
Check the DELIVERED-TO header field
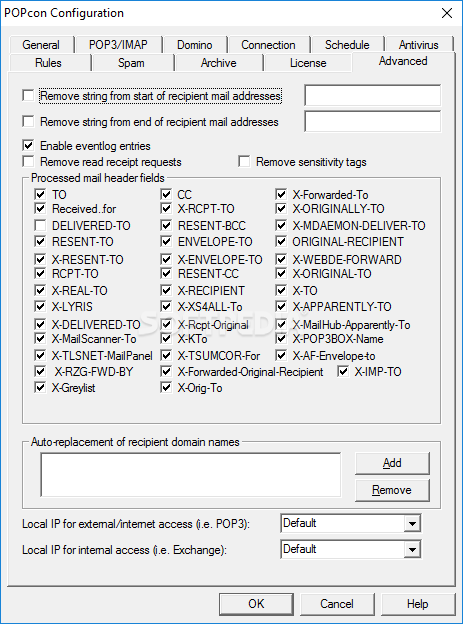(x=40, y=226)
